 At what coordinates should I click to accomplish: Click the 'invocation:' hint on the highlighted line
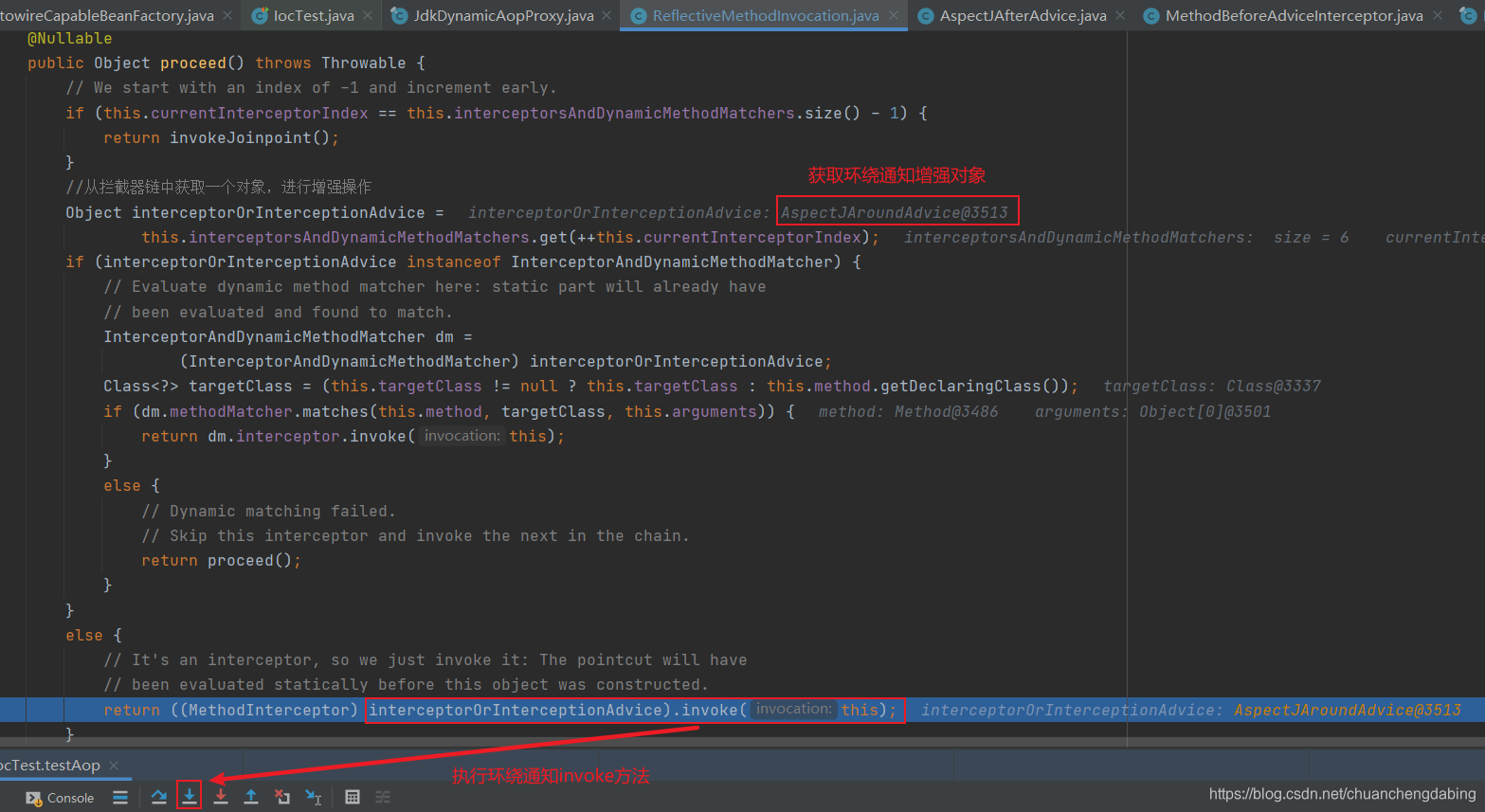(794, 709)
